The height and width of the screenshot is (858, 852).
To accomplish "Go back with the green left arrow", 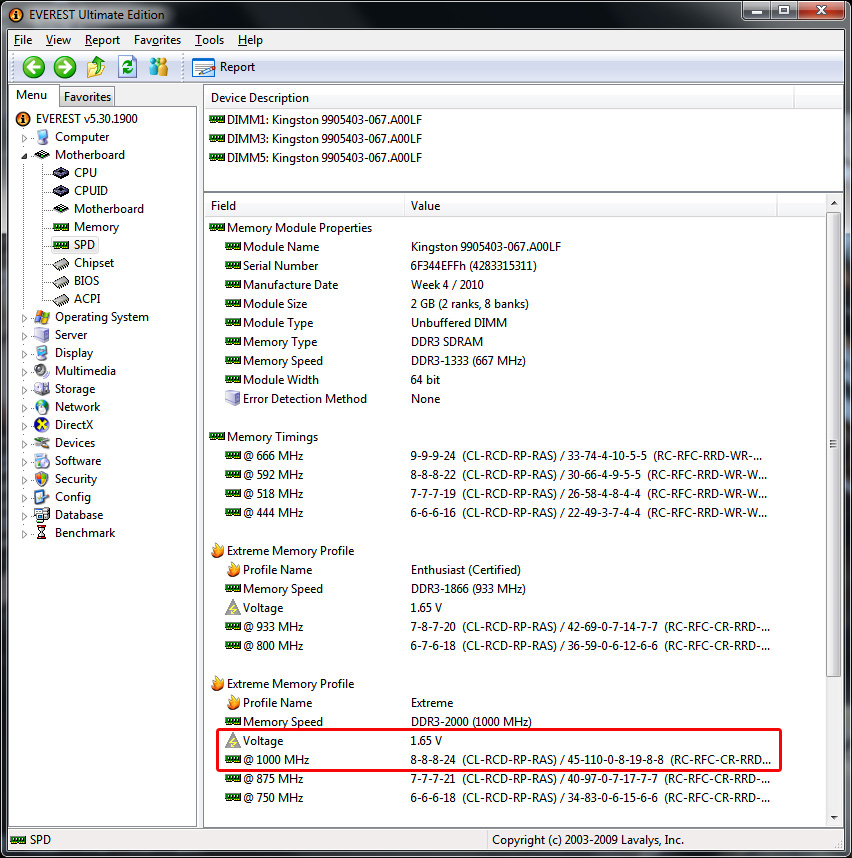I will pos(33,67).
